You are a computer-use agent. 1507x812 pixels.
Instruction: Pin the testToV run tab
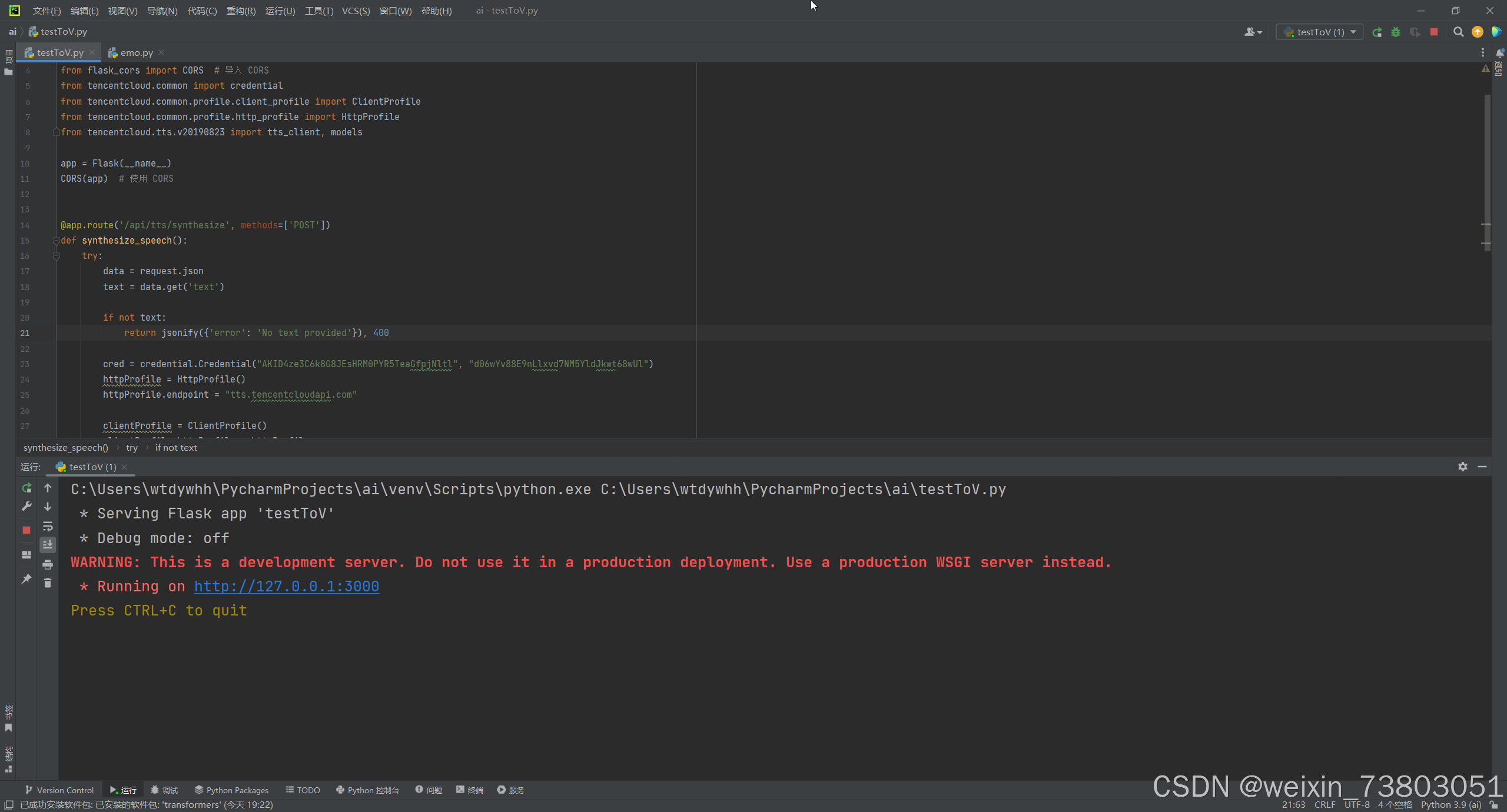tap(26, 579)
